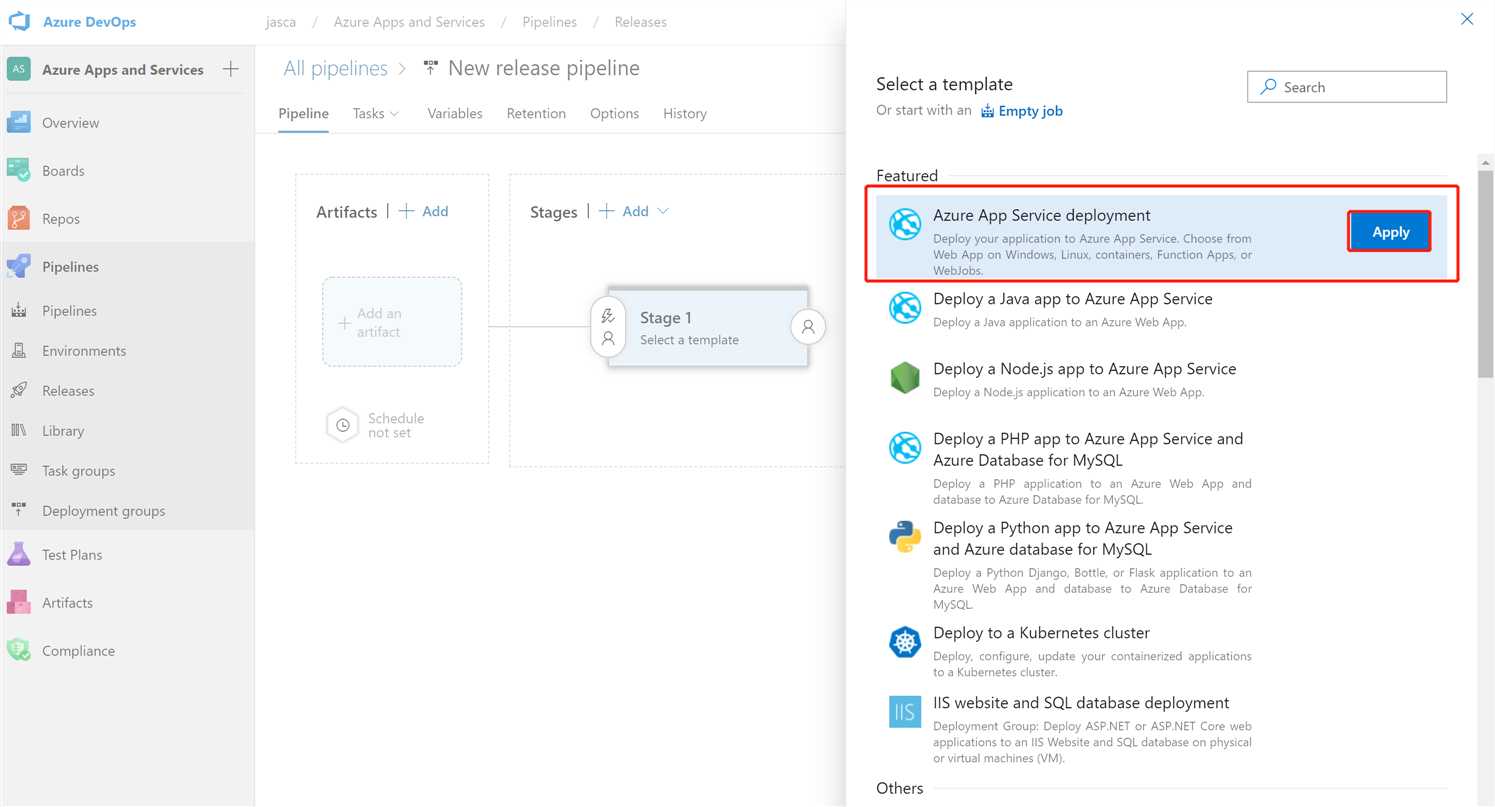Click the New release pipeline title
Screen dimensions: 1495x807
pos(544,68)
